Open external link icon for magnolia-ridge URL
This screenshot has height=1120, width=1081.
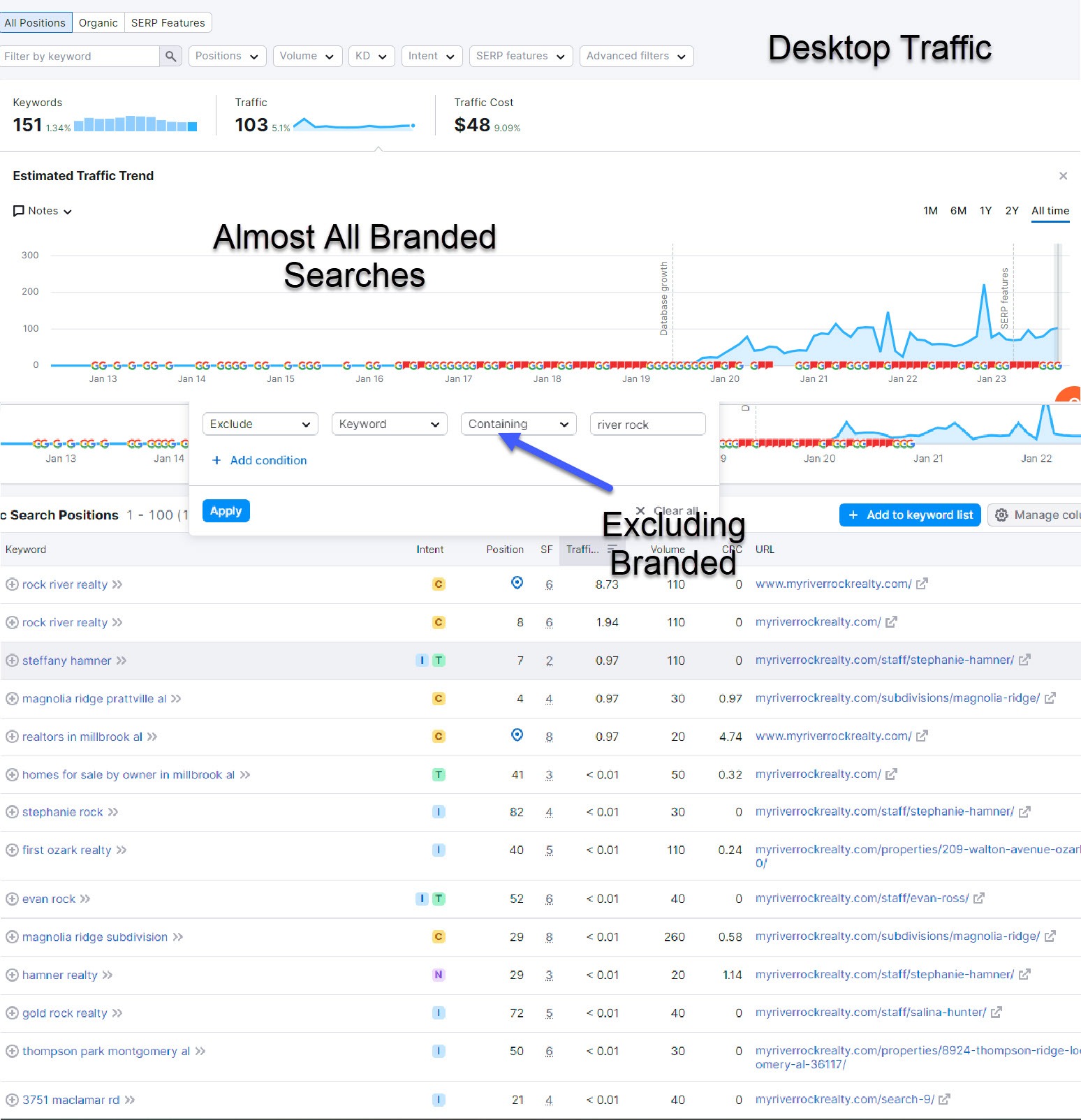(x=1050, y=698)
